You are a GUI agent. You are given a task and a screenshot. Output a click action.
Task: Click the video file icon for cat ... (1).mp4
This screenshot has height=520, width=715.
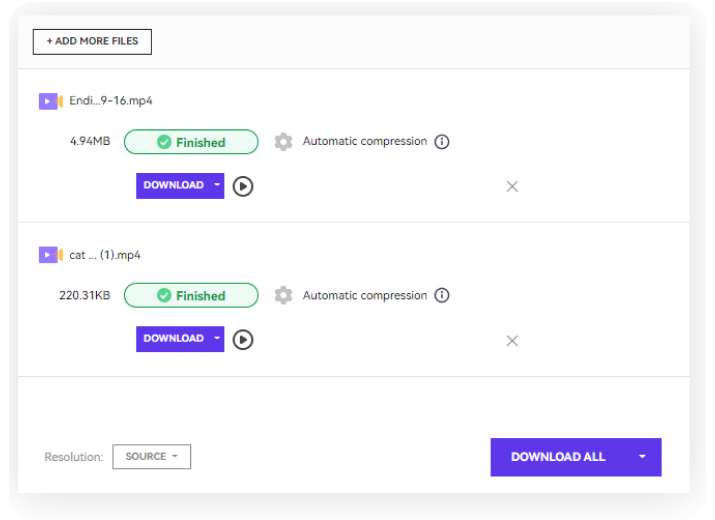[51, 255]
